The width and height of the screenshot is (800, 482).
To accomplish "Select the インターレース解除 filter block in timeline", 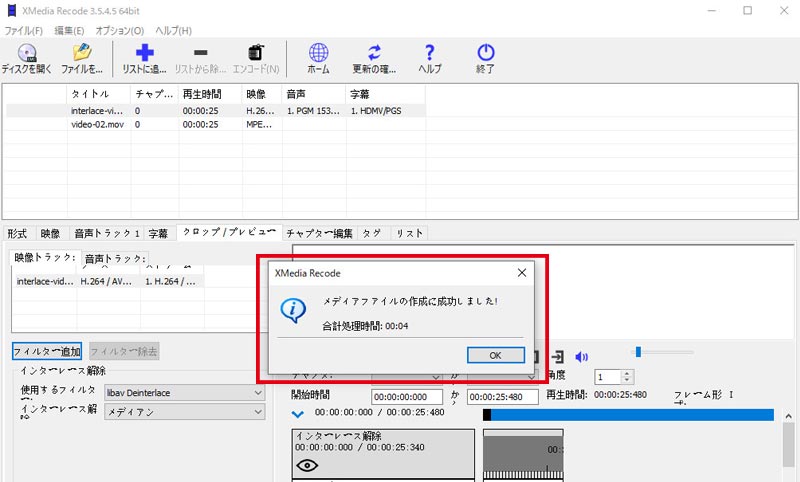I will point(383,453).
